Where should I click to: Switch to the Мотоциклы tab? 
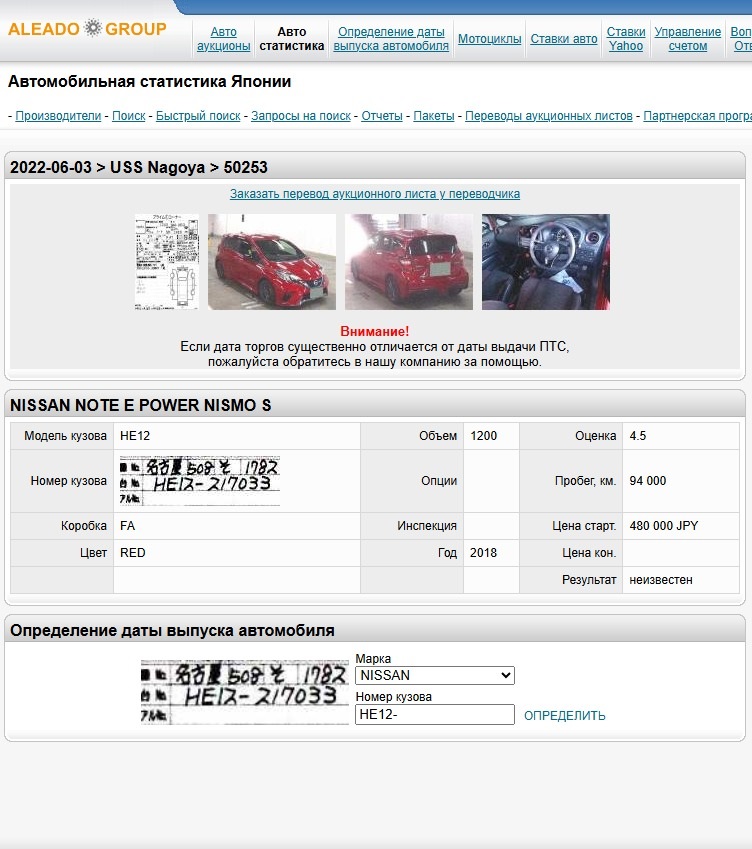(x=489, y=39)
